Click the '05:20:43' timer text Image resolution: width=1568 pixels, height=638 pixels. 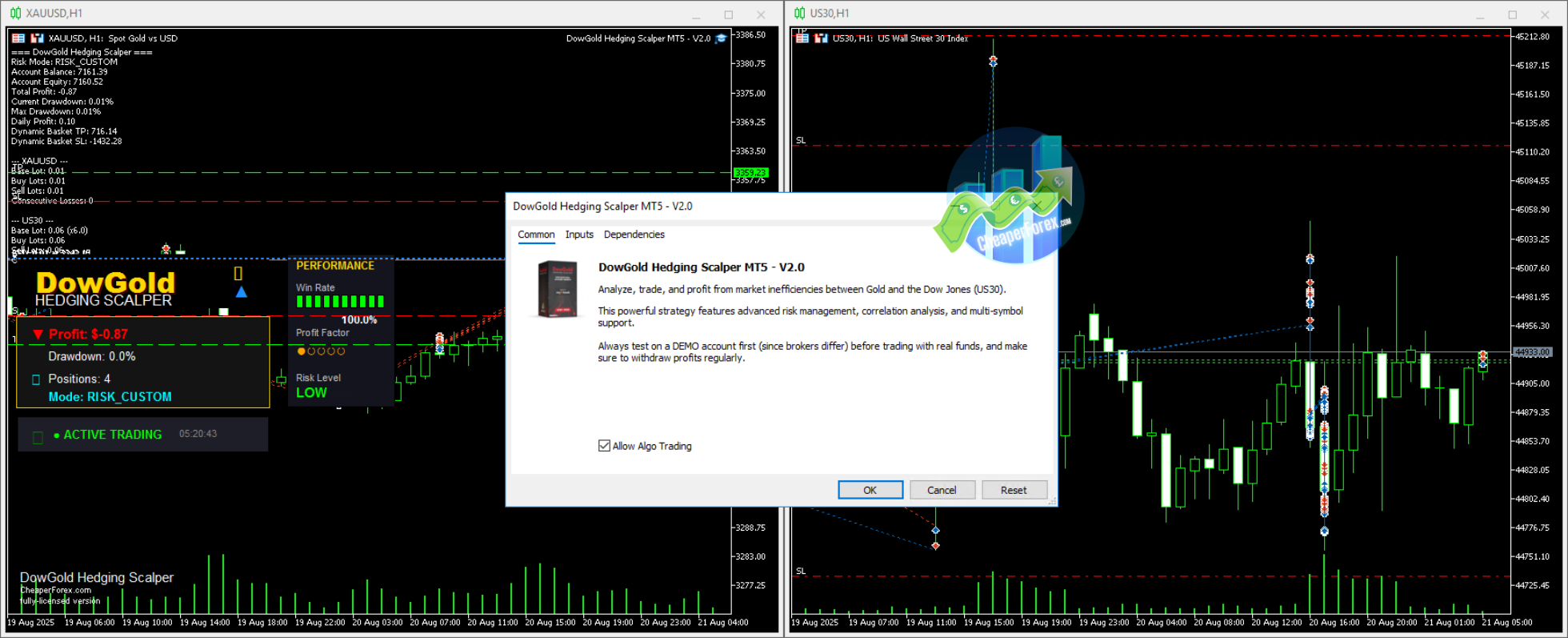click(x=198, y=434)
